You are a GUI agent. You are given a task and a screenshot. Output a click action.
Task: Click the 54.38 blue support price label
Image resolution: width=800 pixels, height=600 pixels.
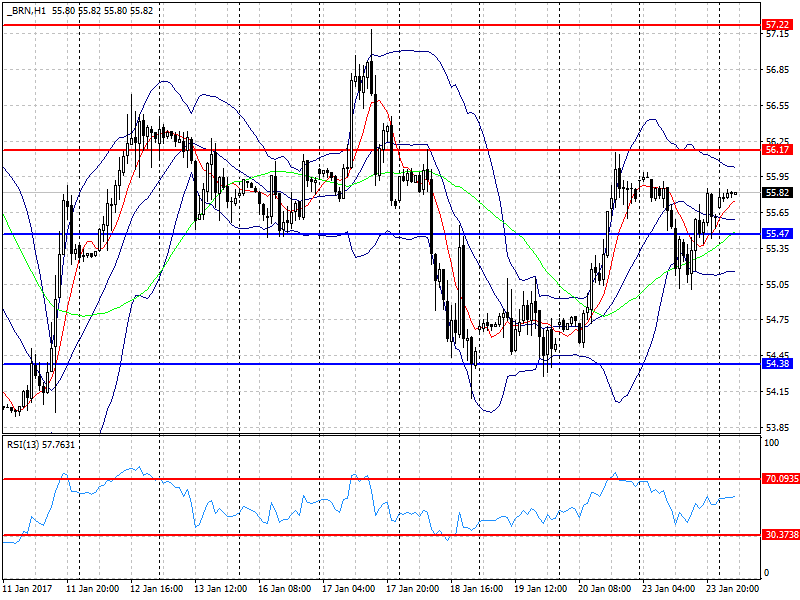(x=778, y=363)
